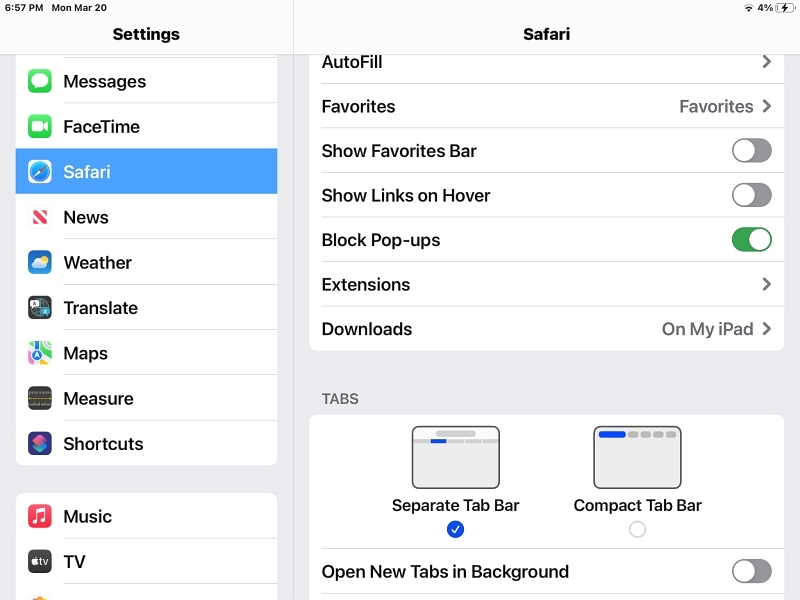Expand the Favorites row chevron
Viewport: 800px width, 600px height.
[x=766, y=106]
